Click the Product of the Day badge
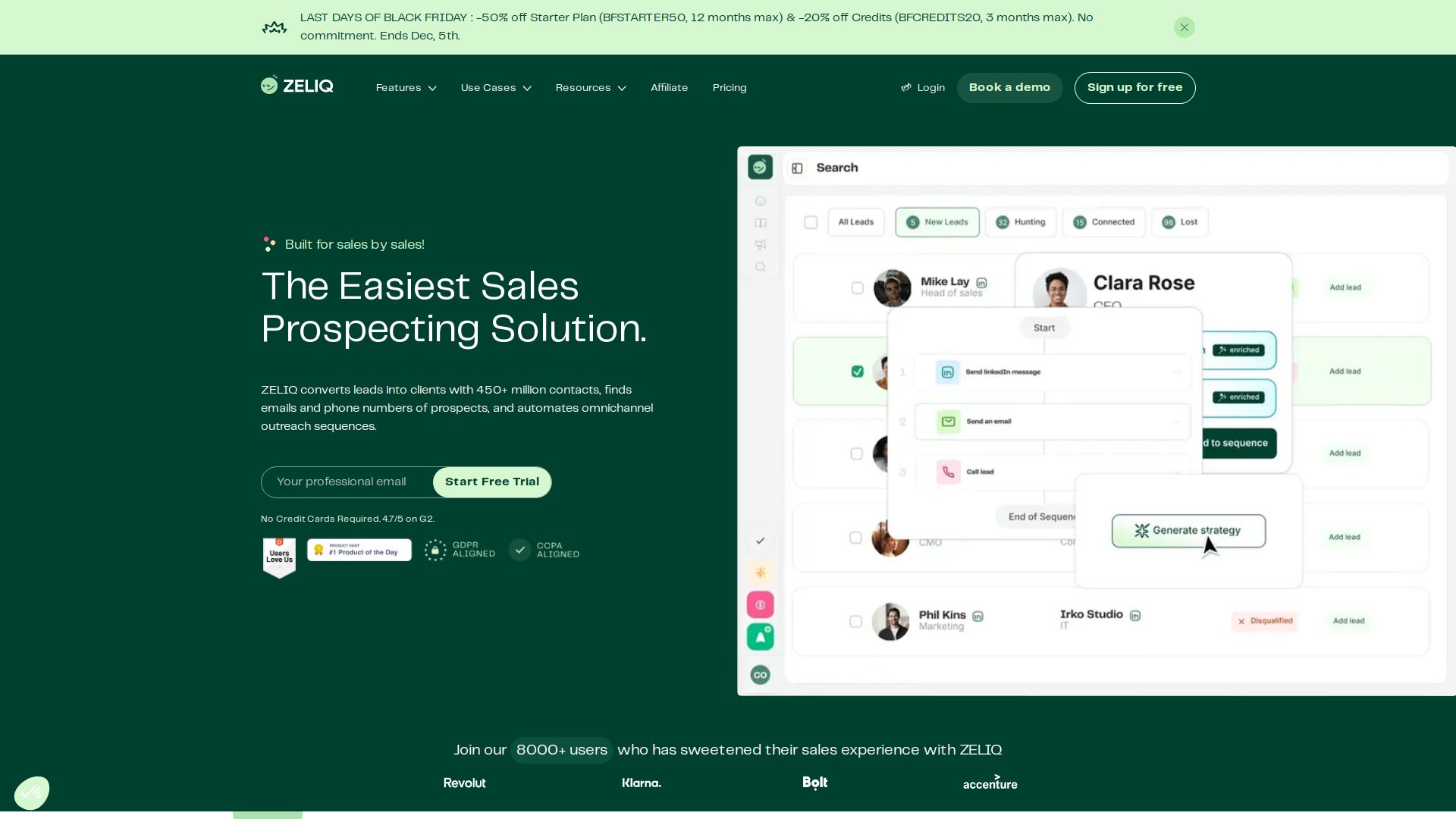The image size is (1456, 819). coord(359,550)
